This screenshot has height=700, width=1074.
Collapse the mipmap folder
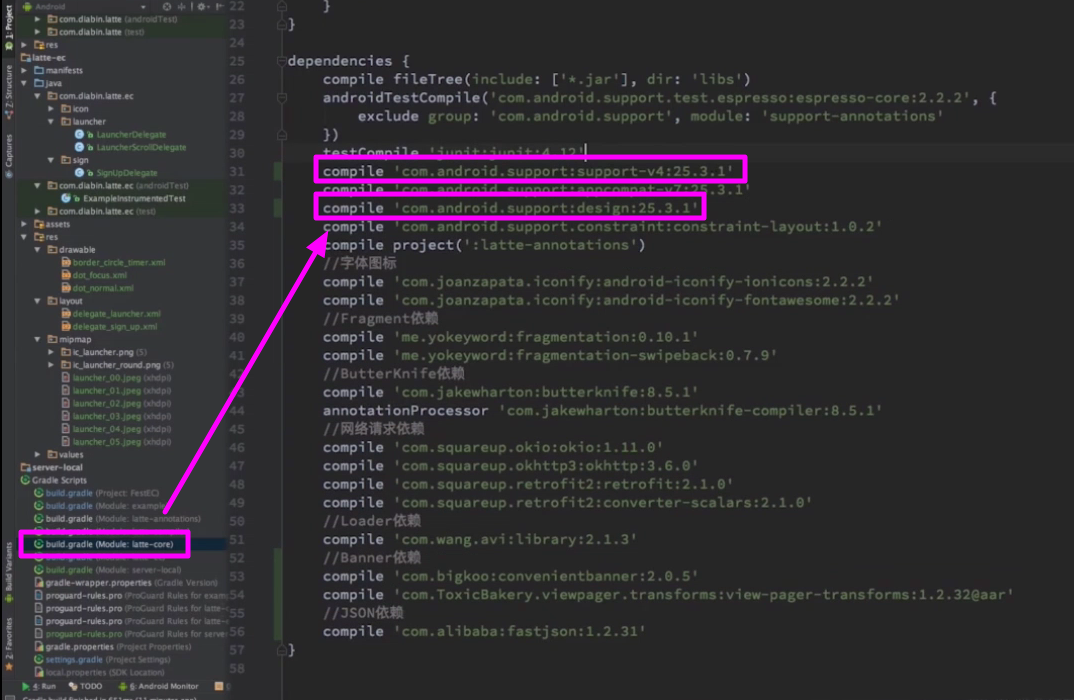coord(38,340)
